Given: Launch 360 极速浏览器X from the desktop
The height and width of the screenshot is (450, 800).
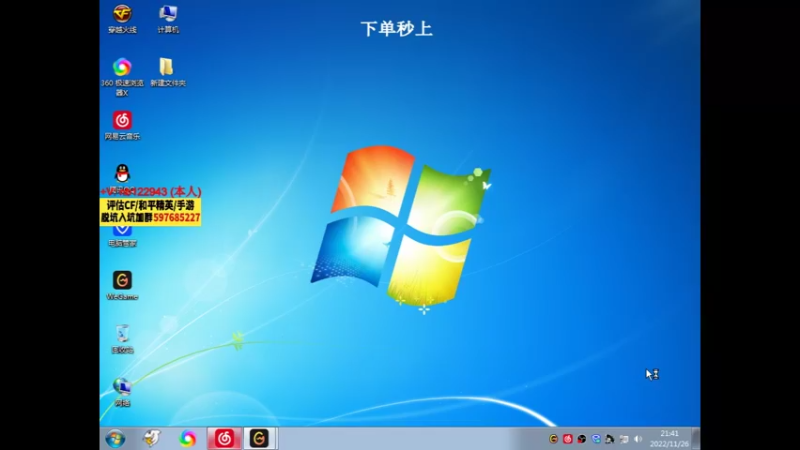Looking at the screenshot, I should click(x=122, y=77).
